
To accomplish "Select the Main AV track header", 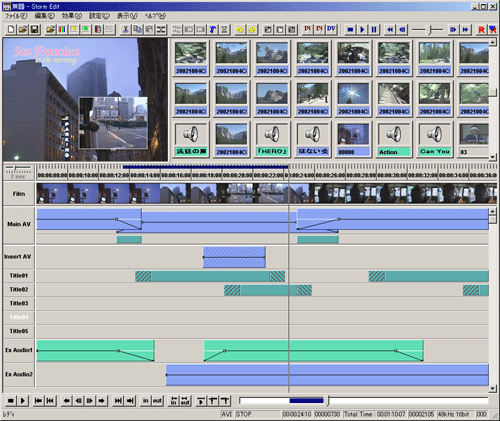I will pyautogui.click(x=19, y=224).
